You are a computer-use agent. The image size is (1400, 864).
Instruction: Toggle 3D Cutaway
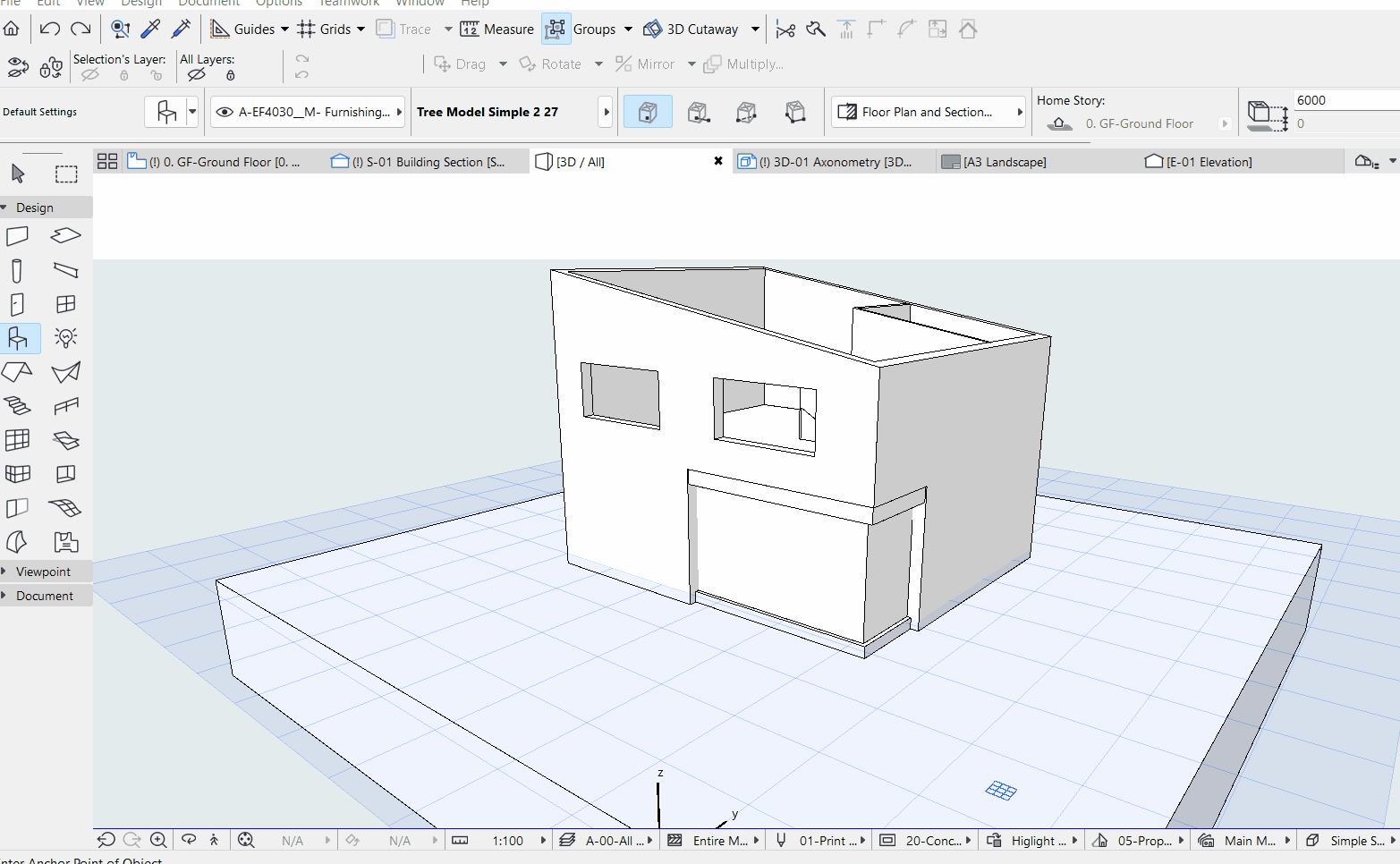(691, 30)
